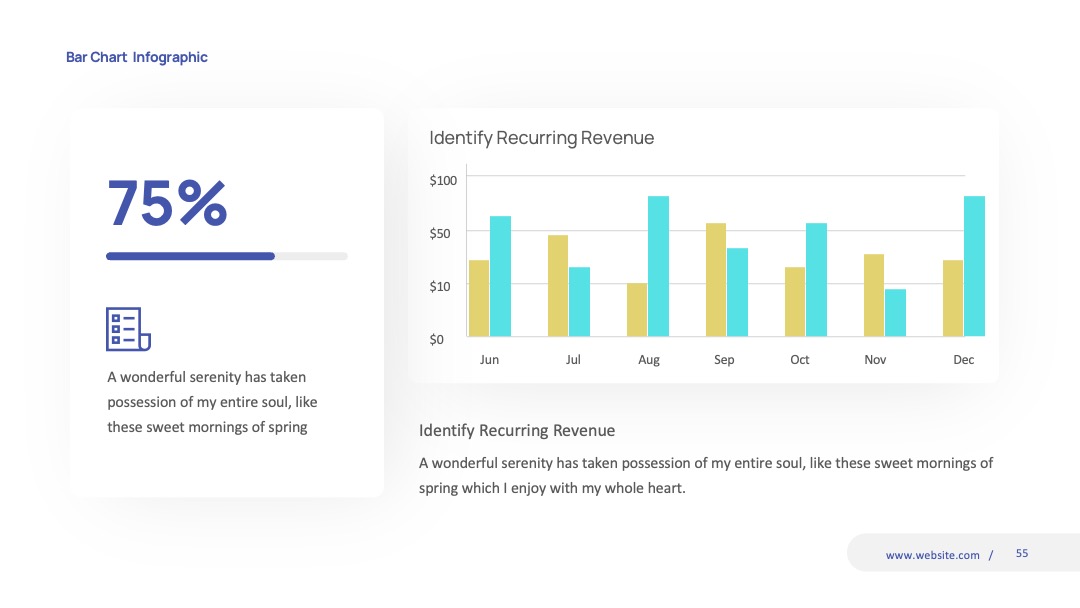Viewport: 1080px width, 608px height.
Task: Click the Dec month label
Action: click(964, 359)
